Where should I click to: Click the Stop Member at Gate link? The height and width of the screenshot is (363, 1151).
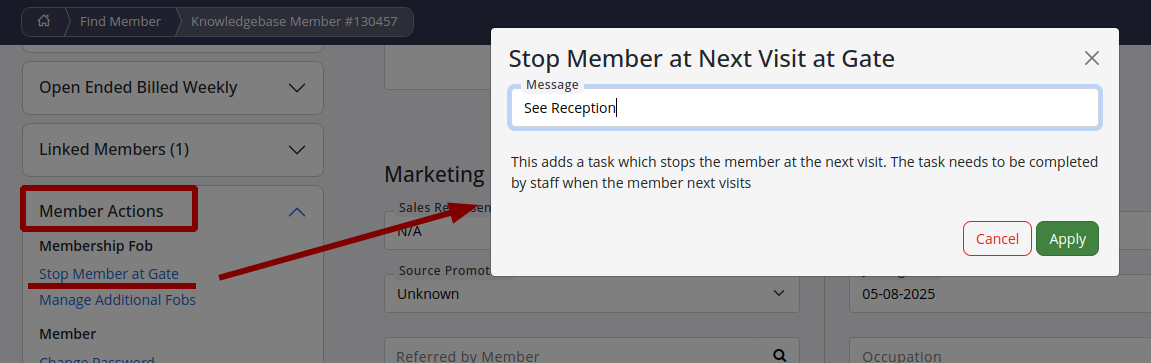pyautogui.click(x=109, y=274)
